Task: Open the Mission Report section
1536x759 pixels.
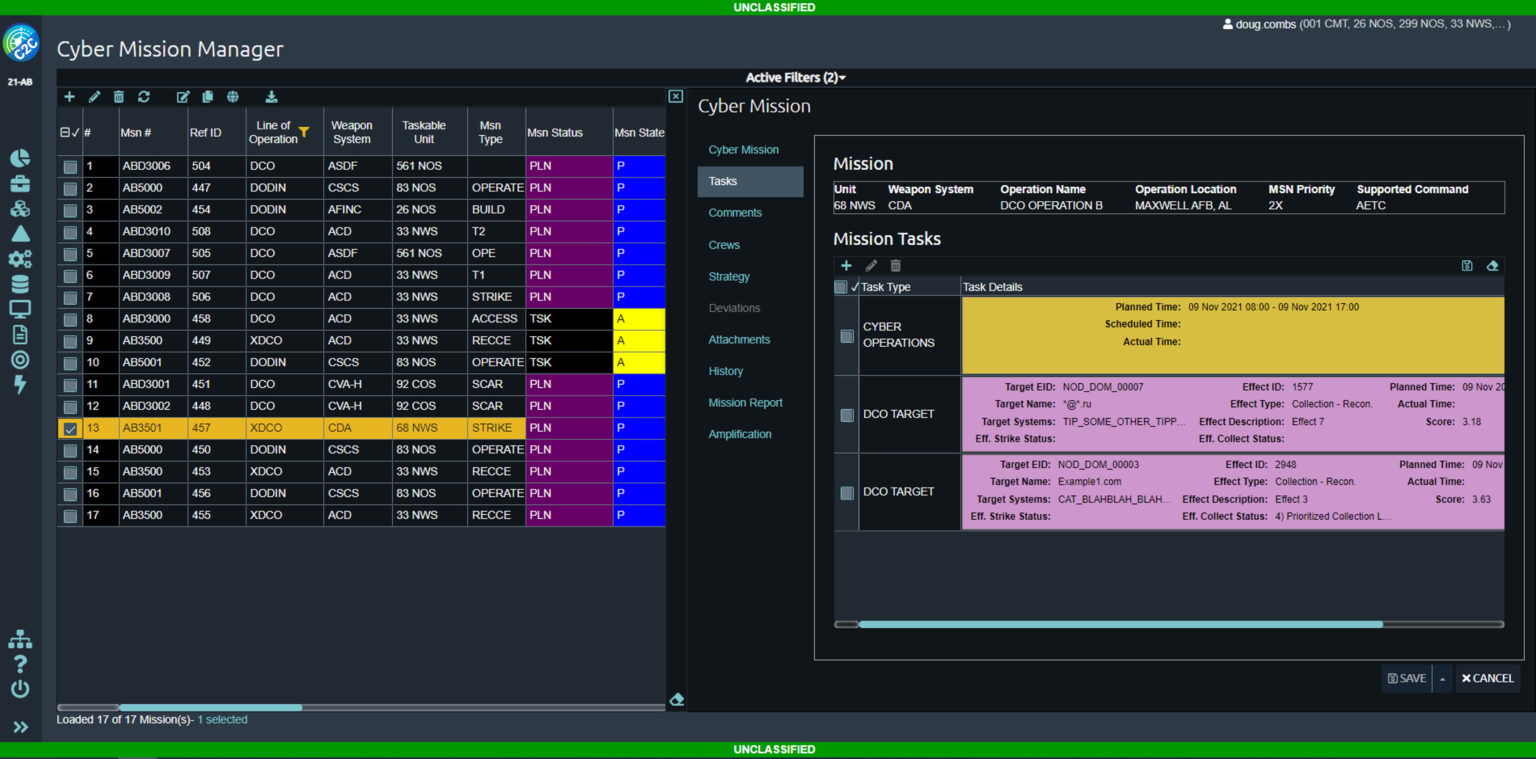Action: [x=745, y=402]
